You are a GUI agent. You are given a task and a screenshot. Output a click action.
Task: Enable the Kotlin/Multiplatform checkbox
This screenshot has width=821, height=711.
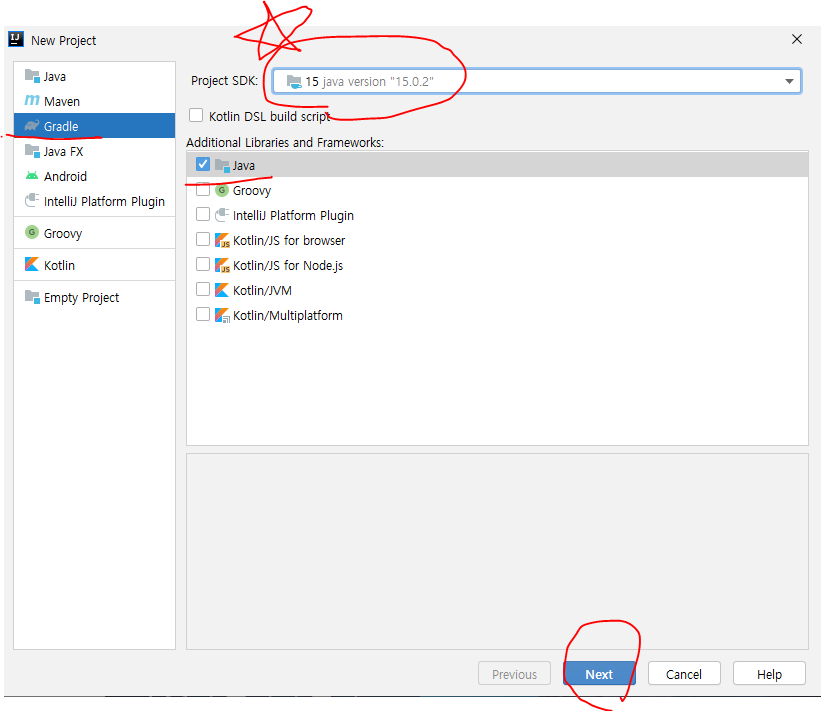[x=203, y=314]
